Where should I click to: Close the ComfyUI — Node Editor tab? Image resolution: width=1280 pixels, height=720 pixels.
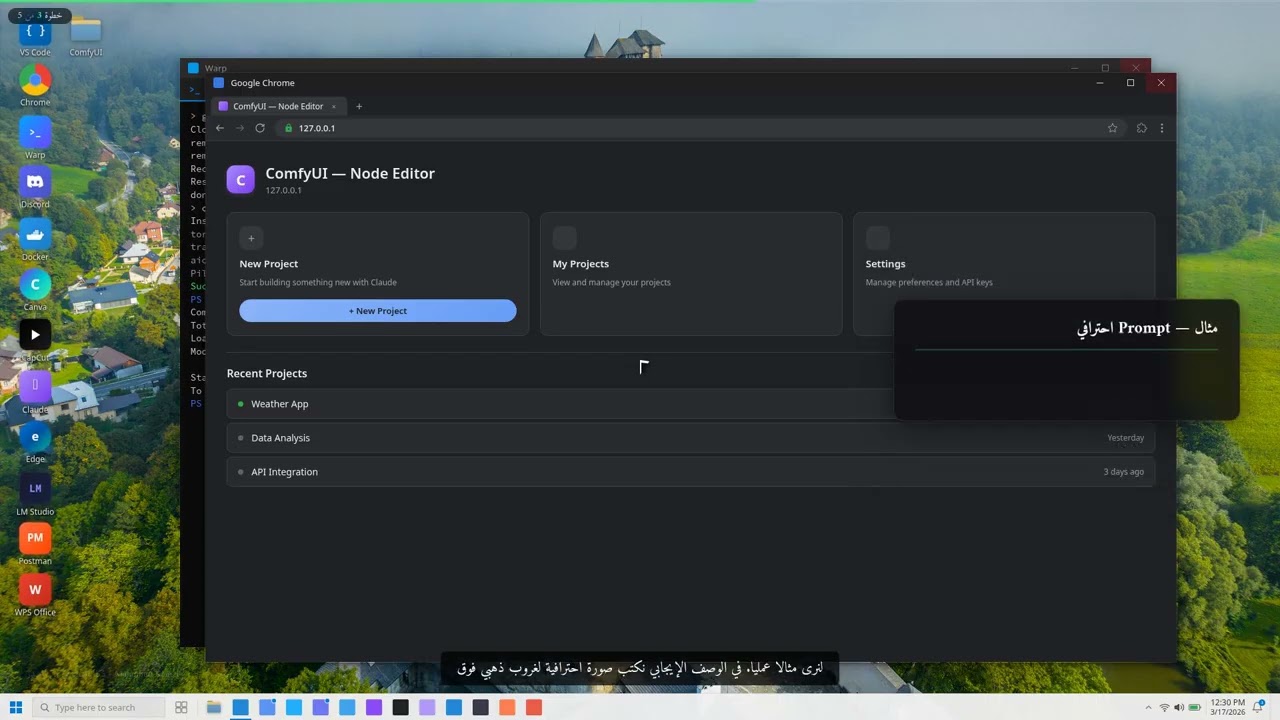334,106
